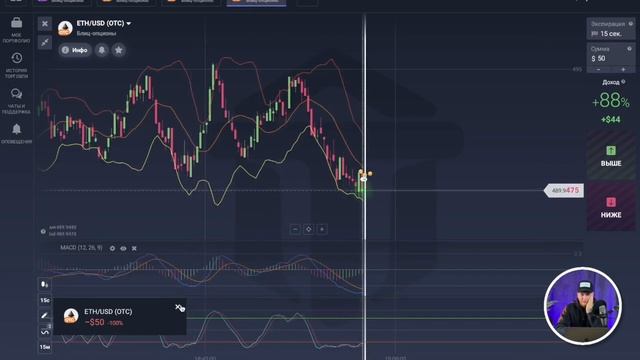Click the current price tag 475
This screenshot has width=640, height=360.
point(564,190)
